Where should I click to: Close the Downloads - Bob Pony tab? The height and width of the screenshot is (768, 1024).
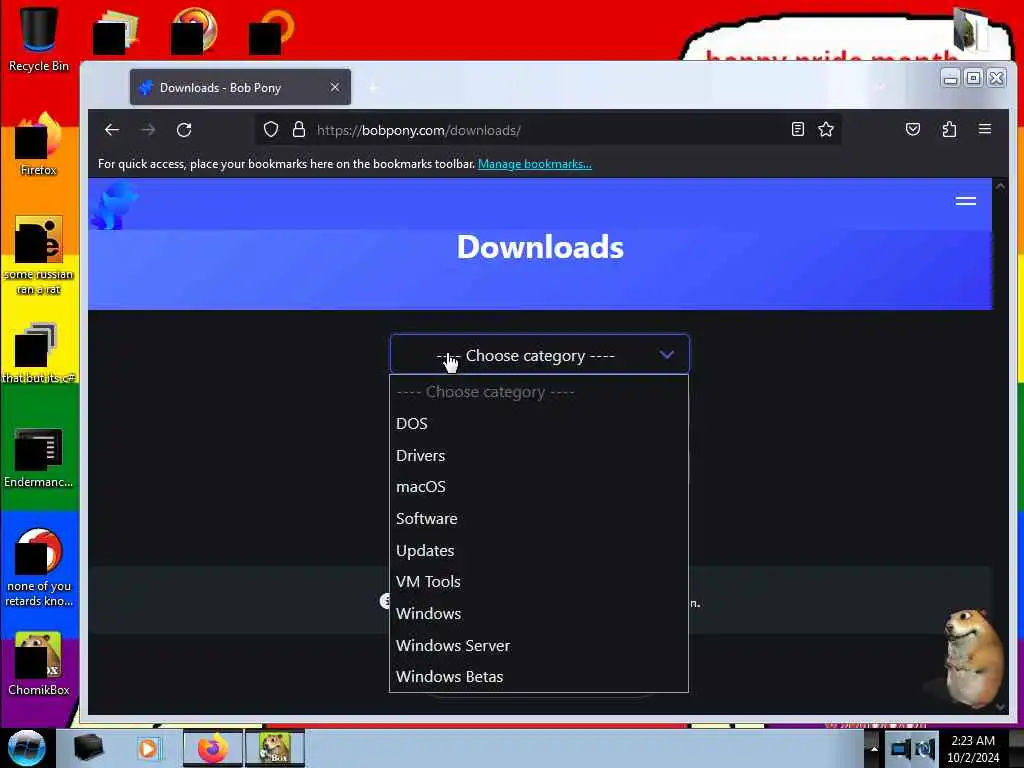pos(335,87)
